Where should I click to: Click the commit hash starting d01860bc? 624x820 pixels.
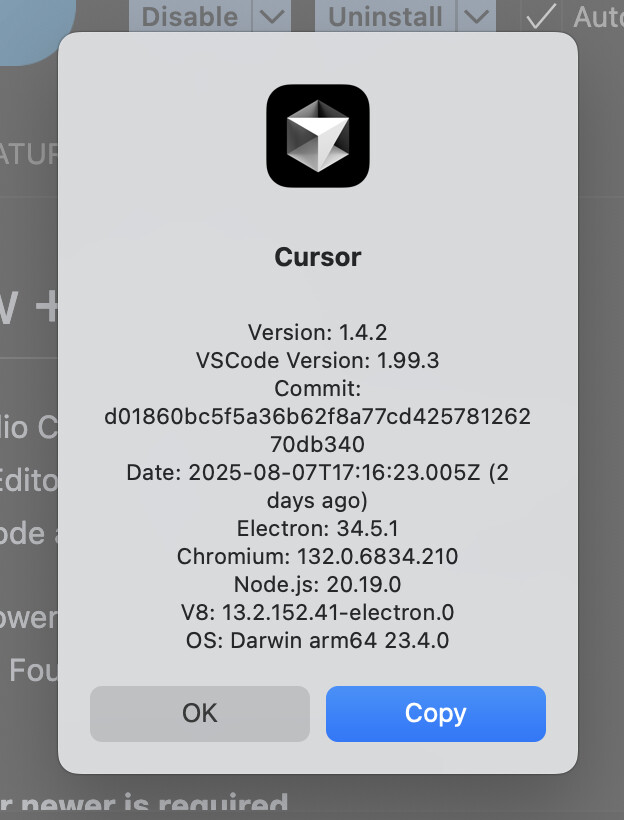point(317,430)
